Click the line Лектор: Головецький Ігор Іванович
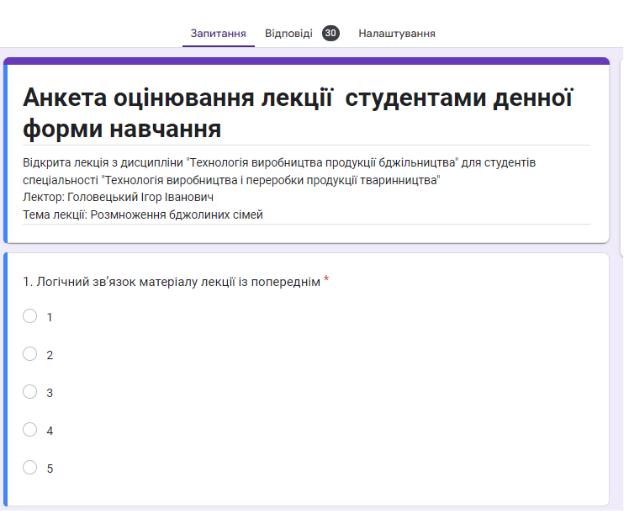 click(118, 197)
